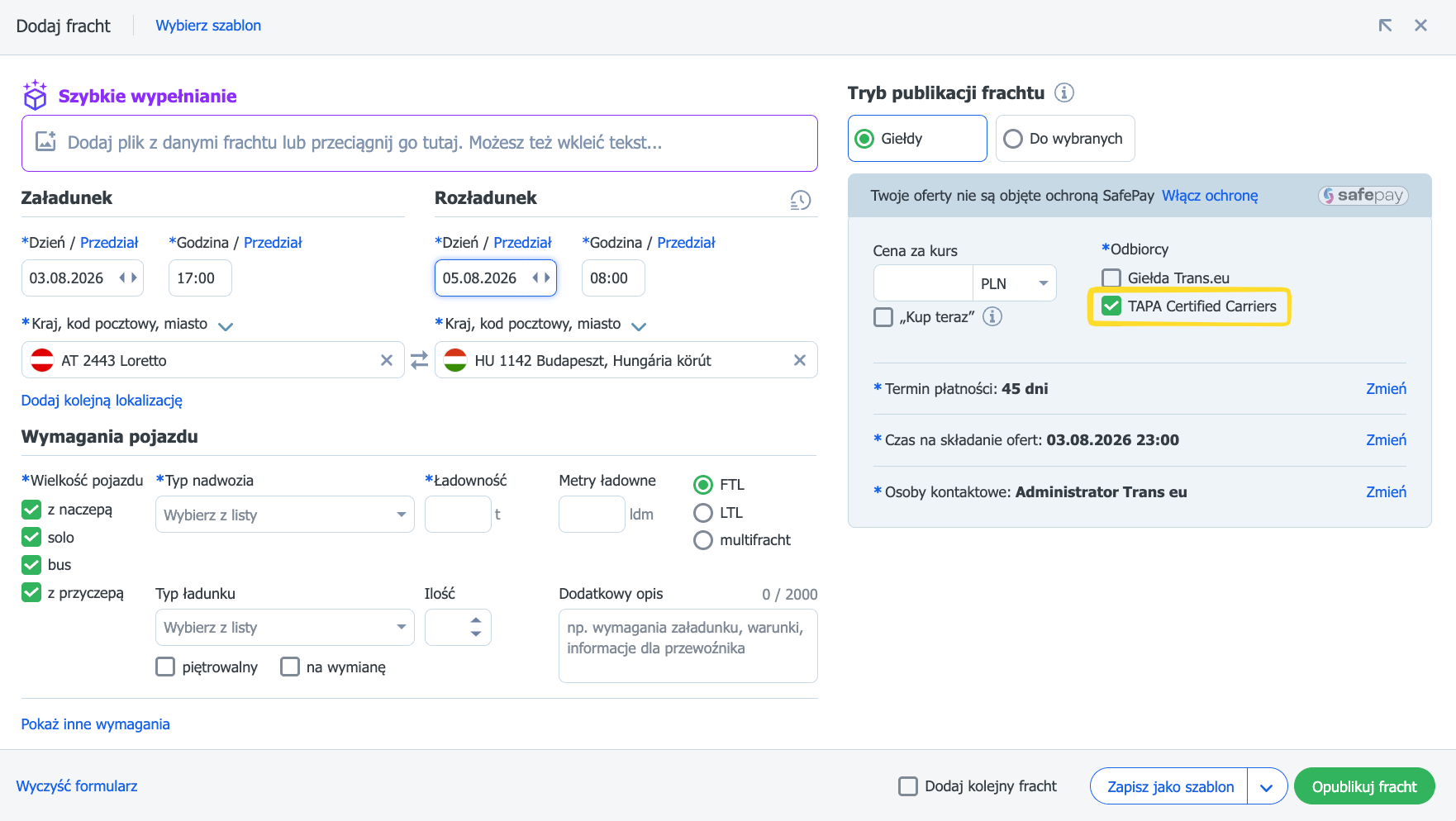1456x821 pixels.
Task: Close the Dodaj fracht dialog
Action: [1420, 26]
